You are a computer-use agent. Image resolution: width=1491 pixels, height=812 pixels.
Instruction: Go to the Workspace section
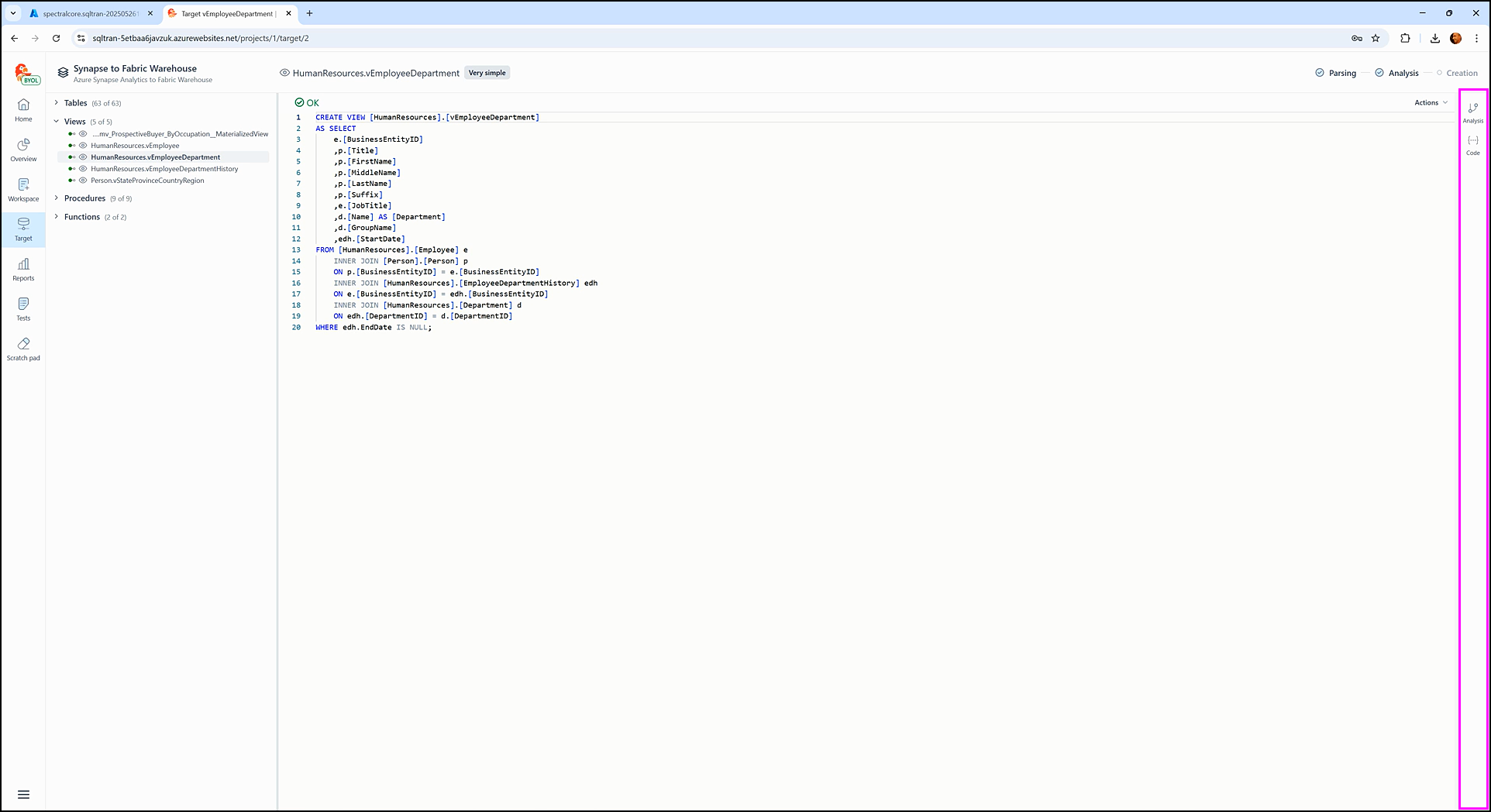pyautogui.click(x=23, y=189)
